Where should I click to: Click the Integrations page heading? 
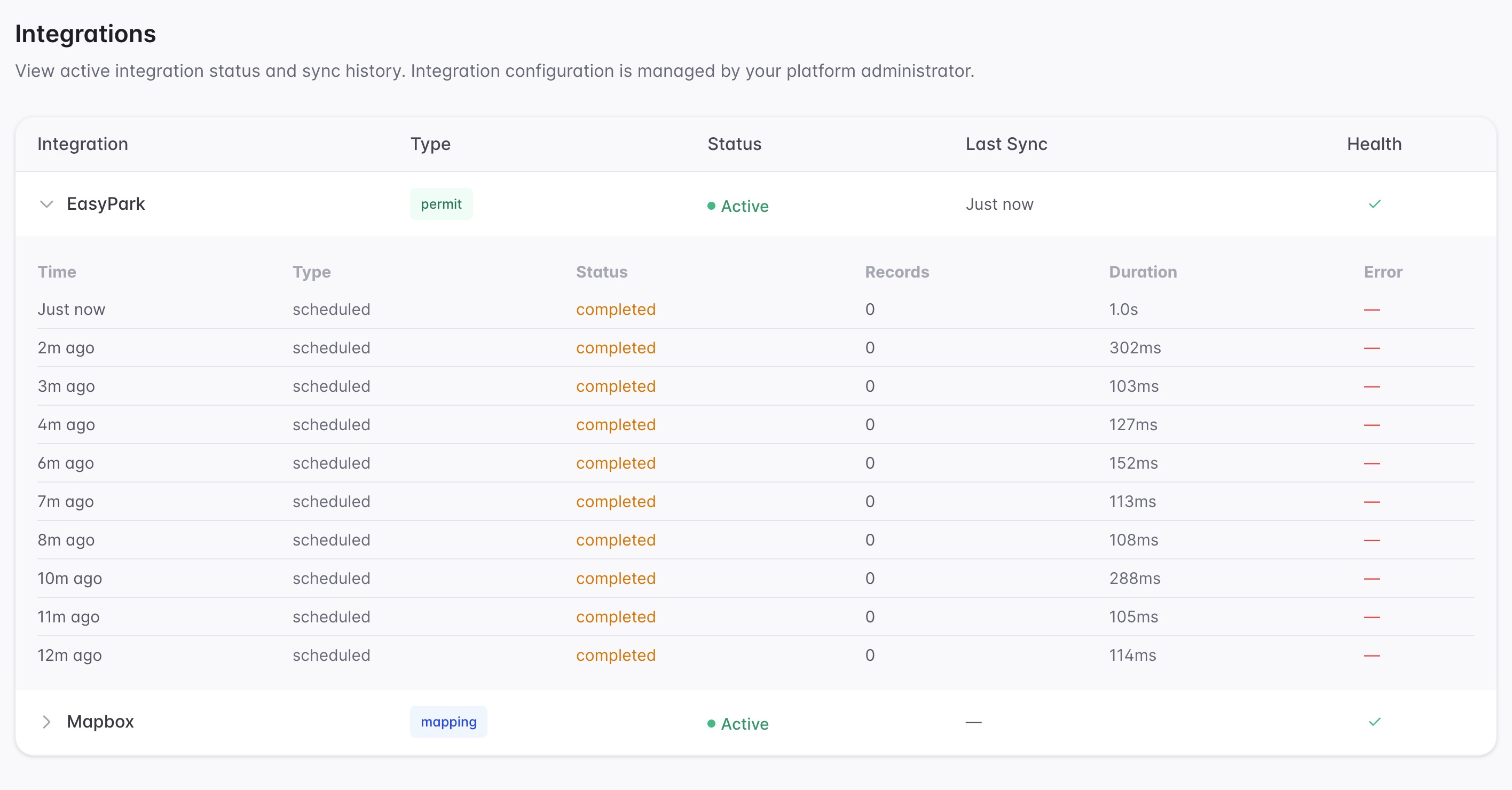click(x=86, y=34)
